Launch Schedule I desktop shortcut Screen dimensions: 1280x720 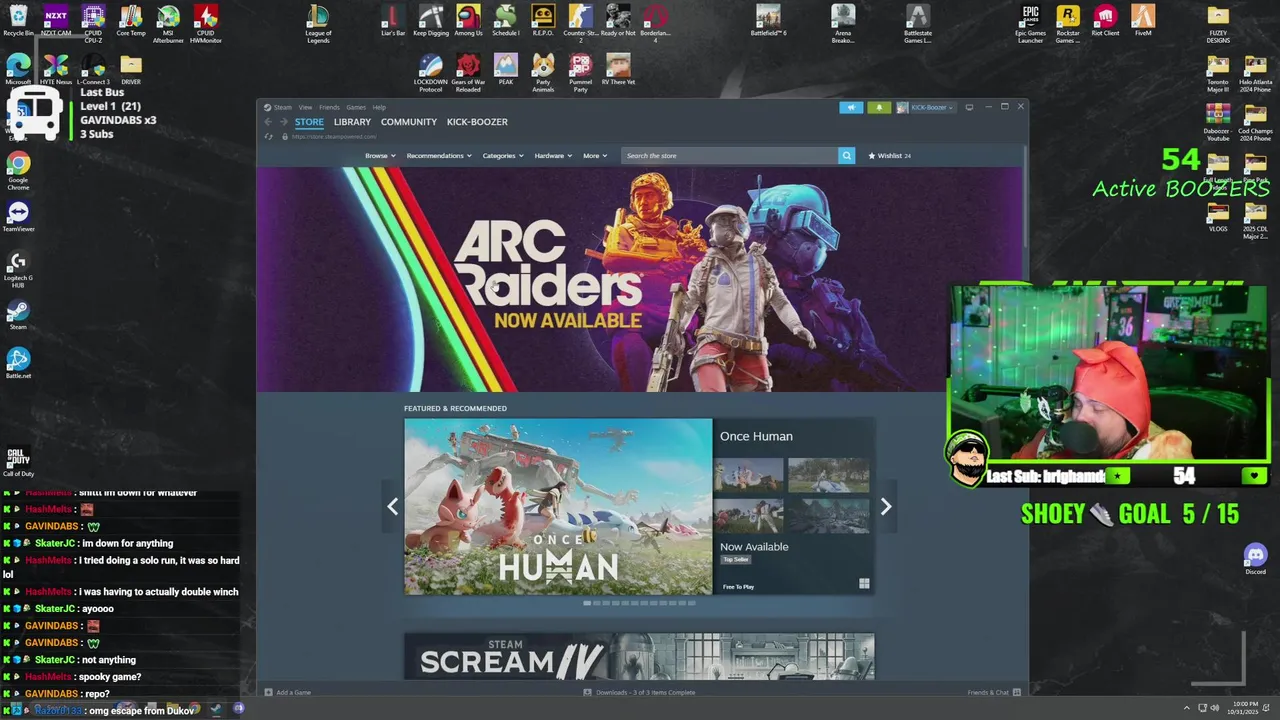point(506,21)
